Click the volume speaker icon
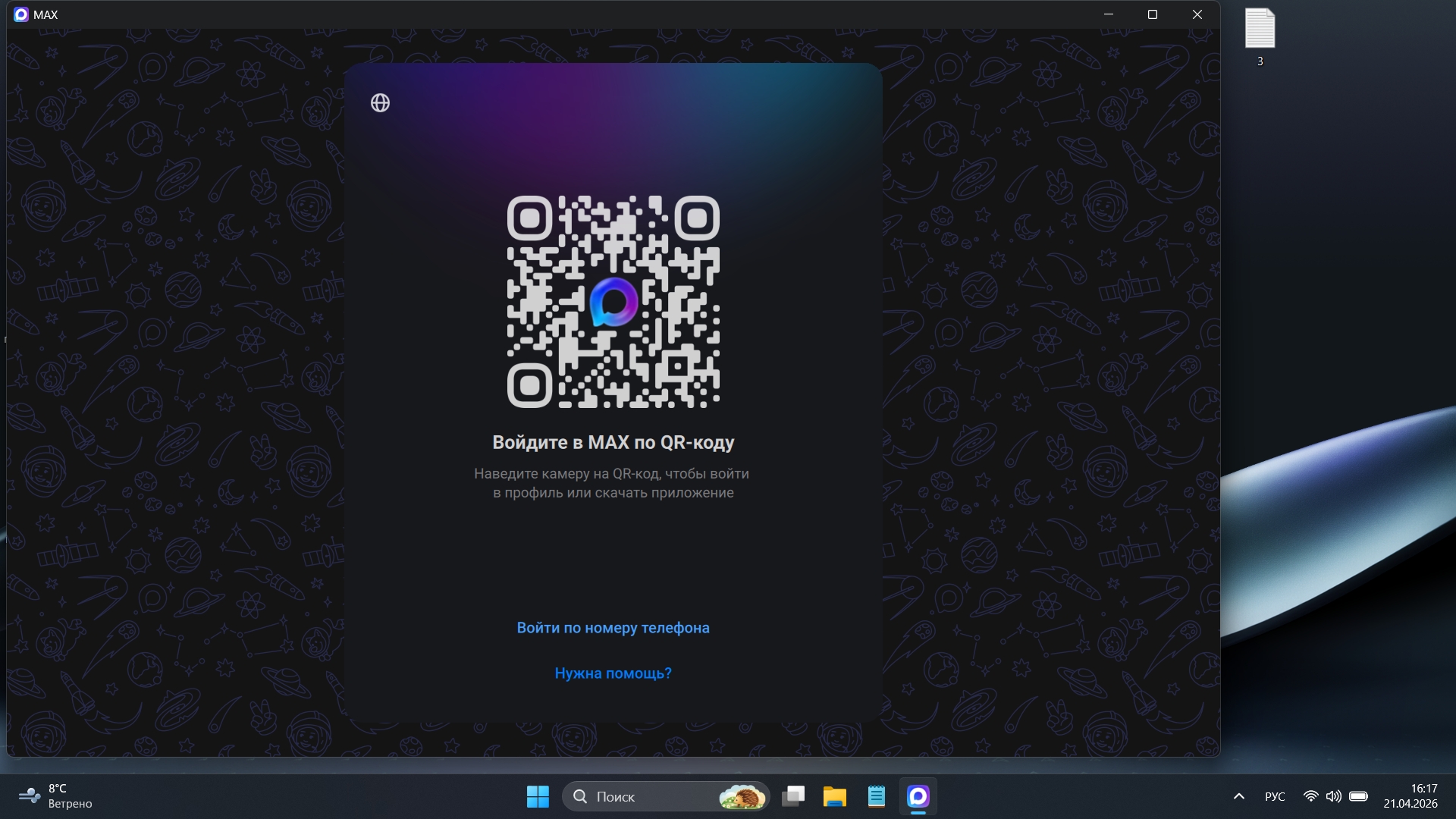 point(1333,796)
